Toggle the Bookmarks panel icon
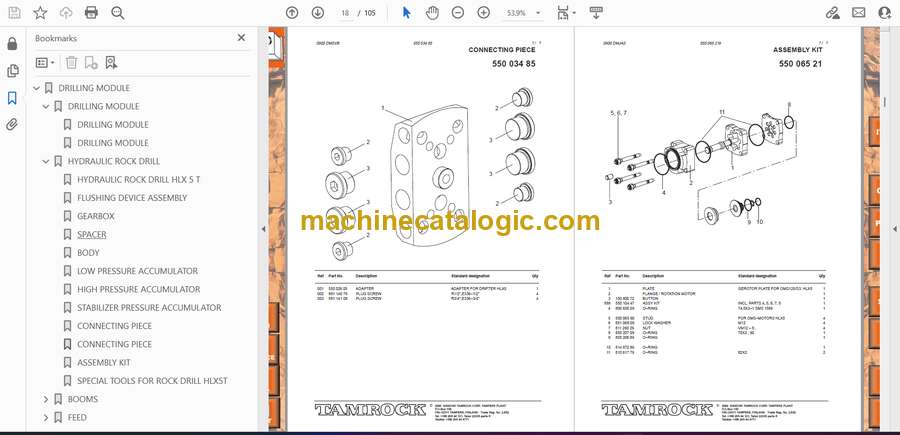The image size is (900, 435). tap(12, 98)
